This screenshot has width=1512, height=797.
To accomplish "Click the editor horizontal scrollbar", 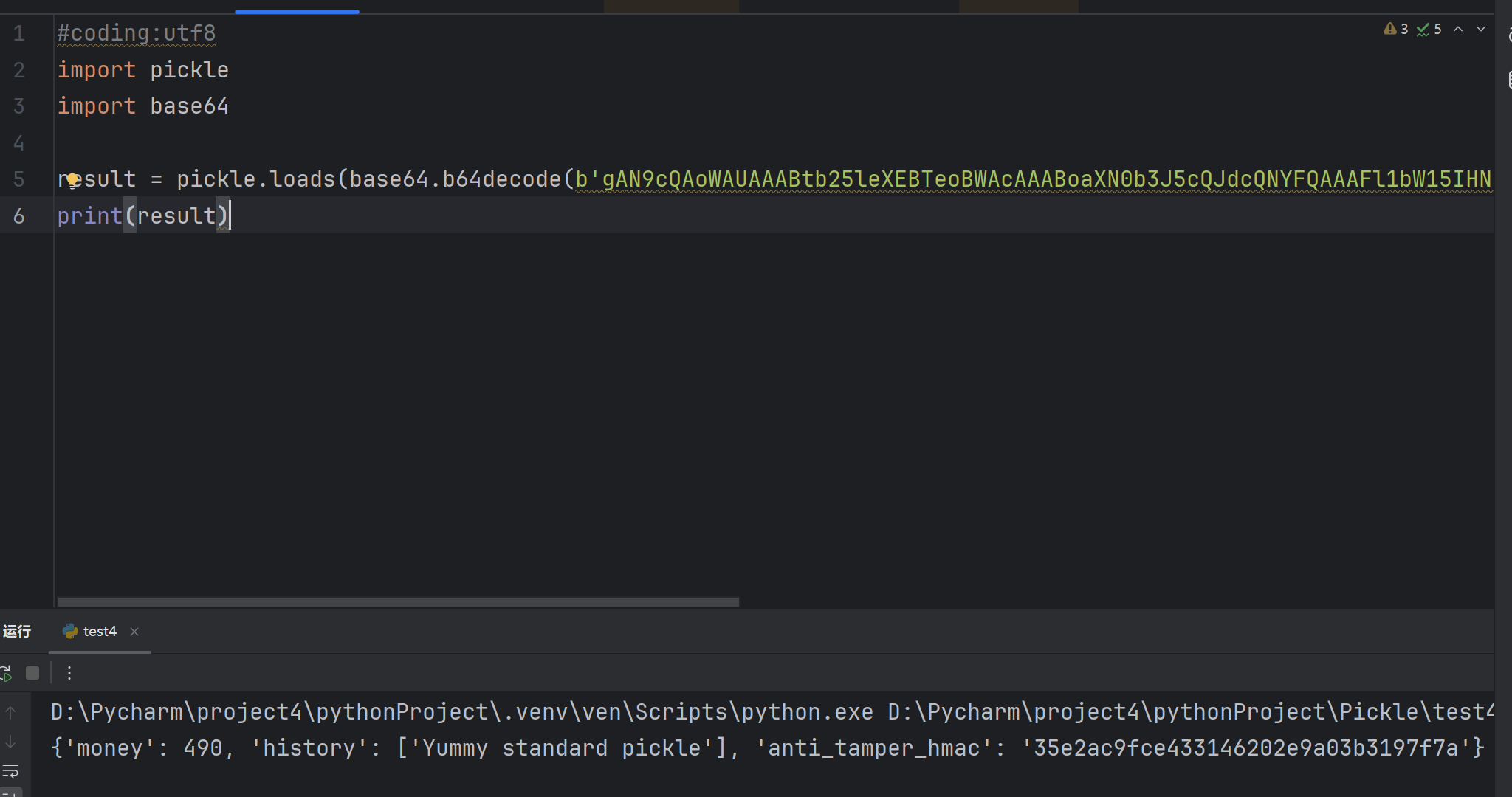I will point(399,602).
